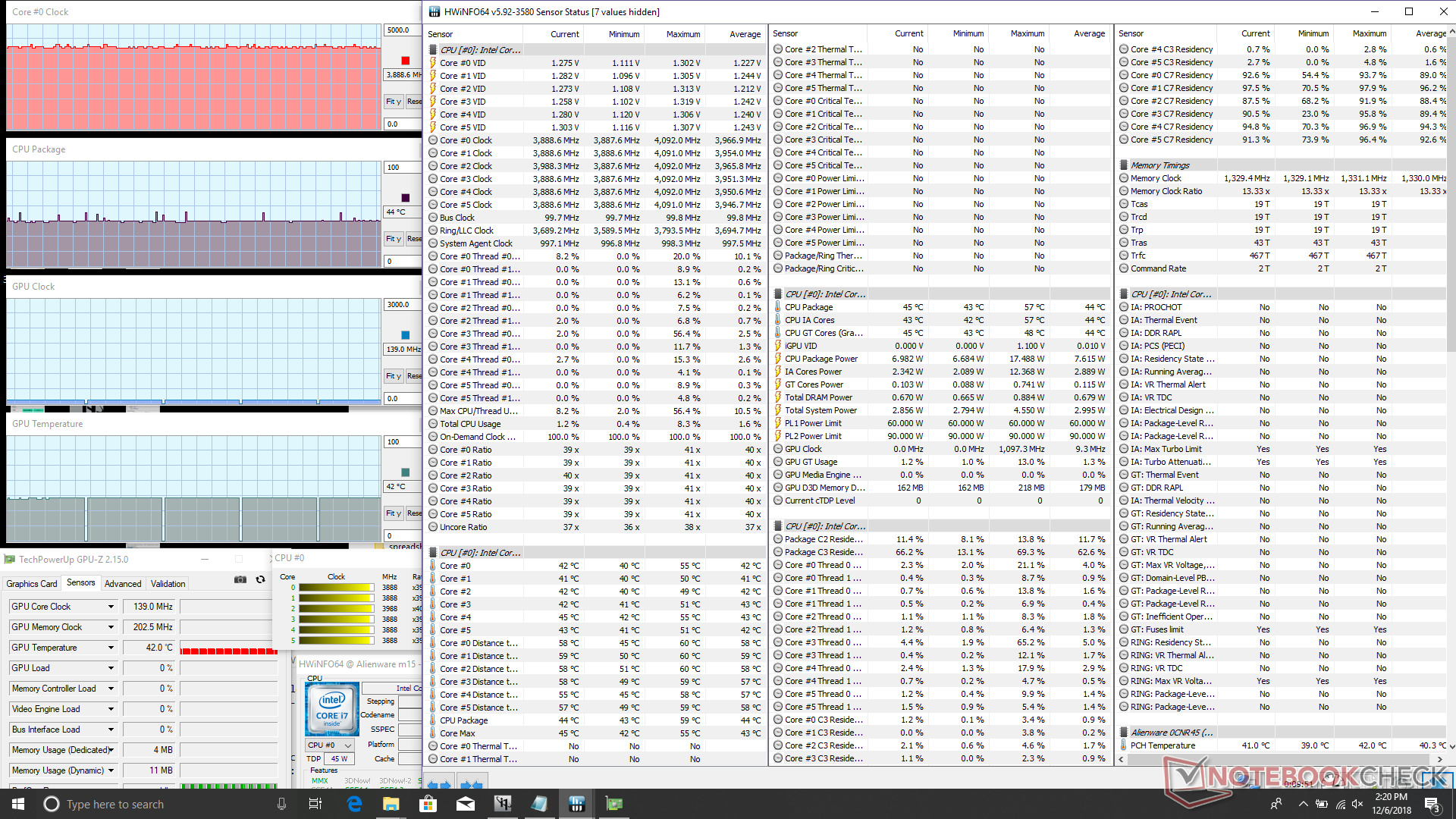
Task: Click the GPU-Z refresh sensors icon
Action: click(260, 579)
